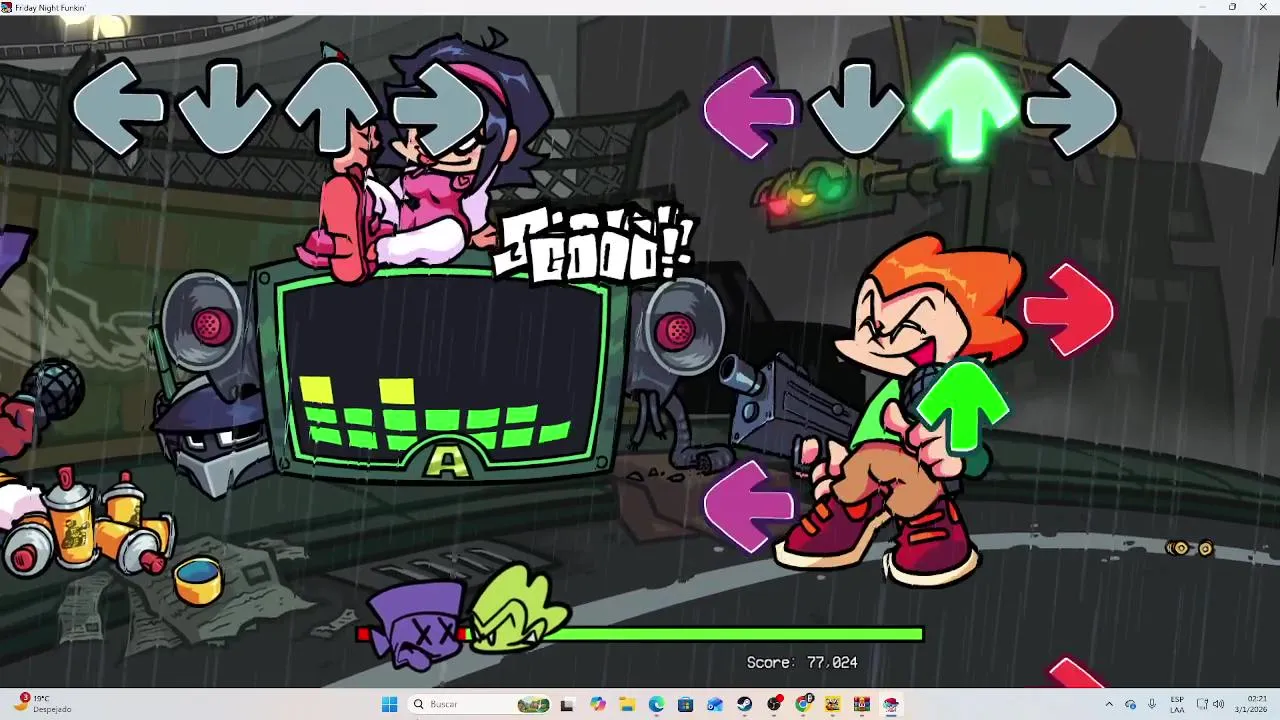Click the speaker's green equalizer screen
Viewport: 1280px width, 720px height.
(x=443, y=370)
